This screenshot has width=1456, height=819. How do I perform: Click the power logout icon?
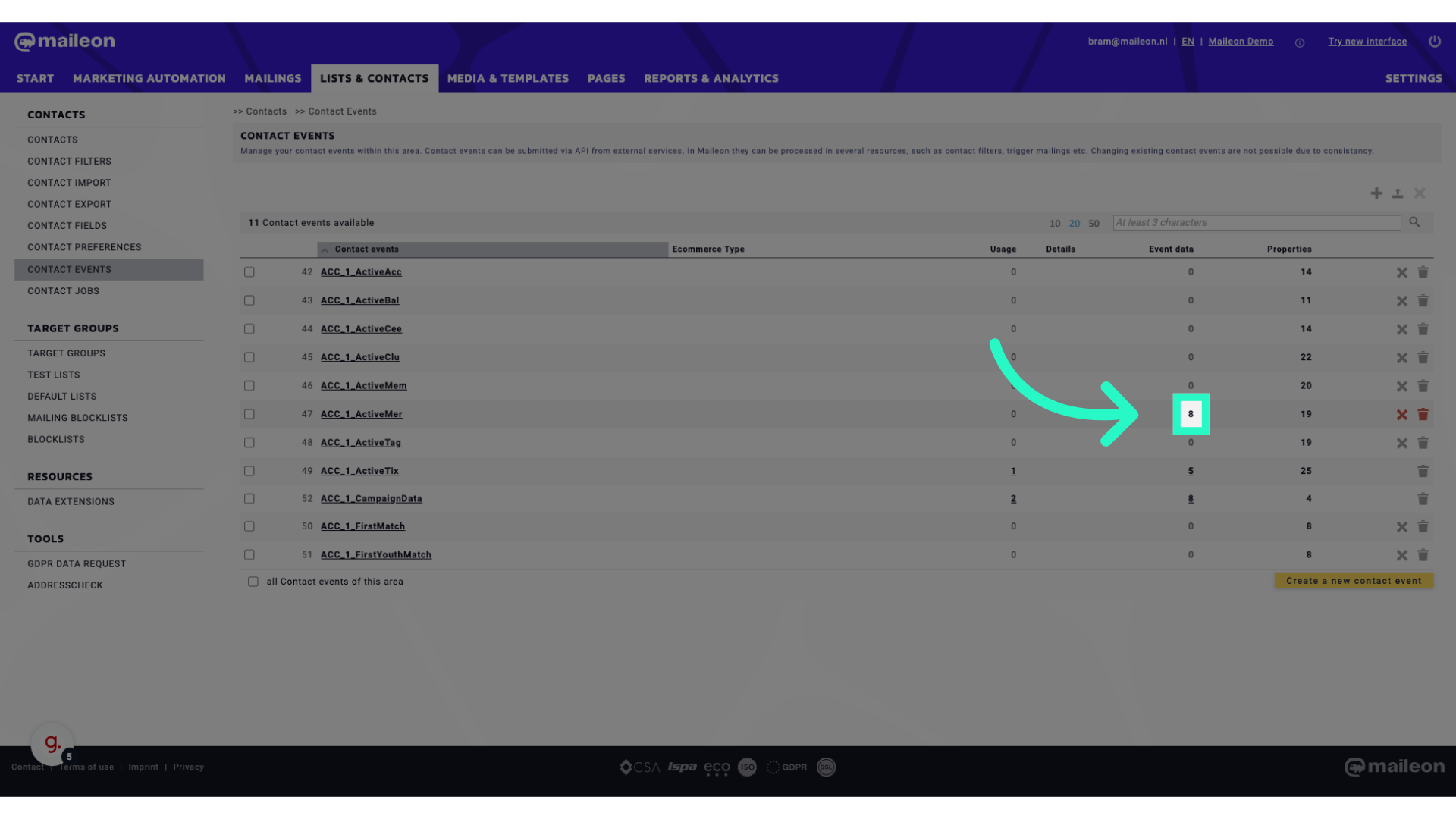[1434, 42]
